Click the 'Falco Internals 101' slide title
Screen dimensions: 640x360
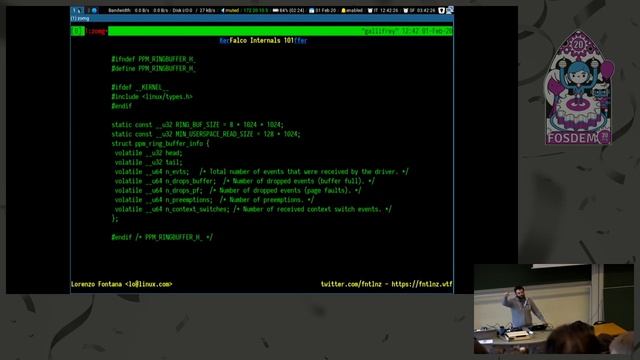click(263, 40)
